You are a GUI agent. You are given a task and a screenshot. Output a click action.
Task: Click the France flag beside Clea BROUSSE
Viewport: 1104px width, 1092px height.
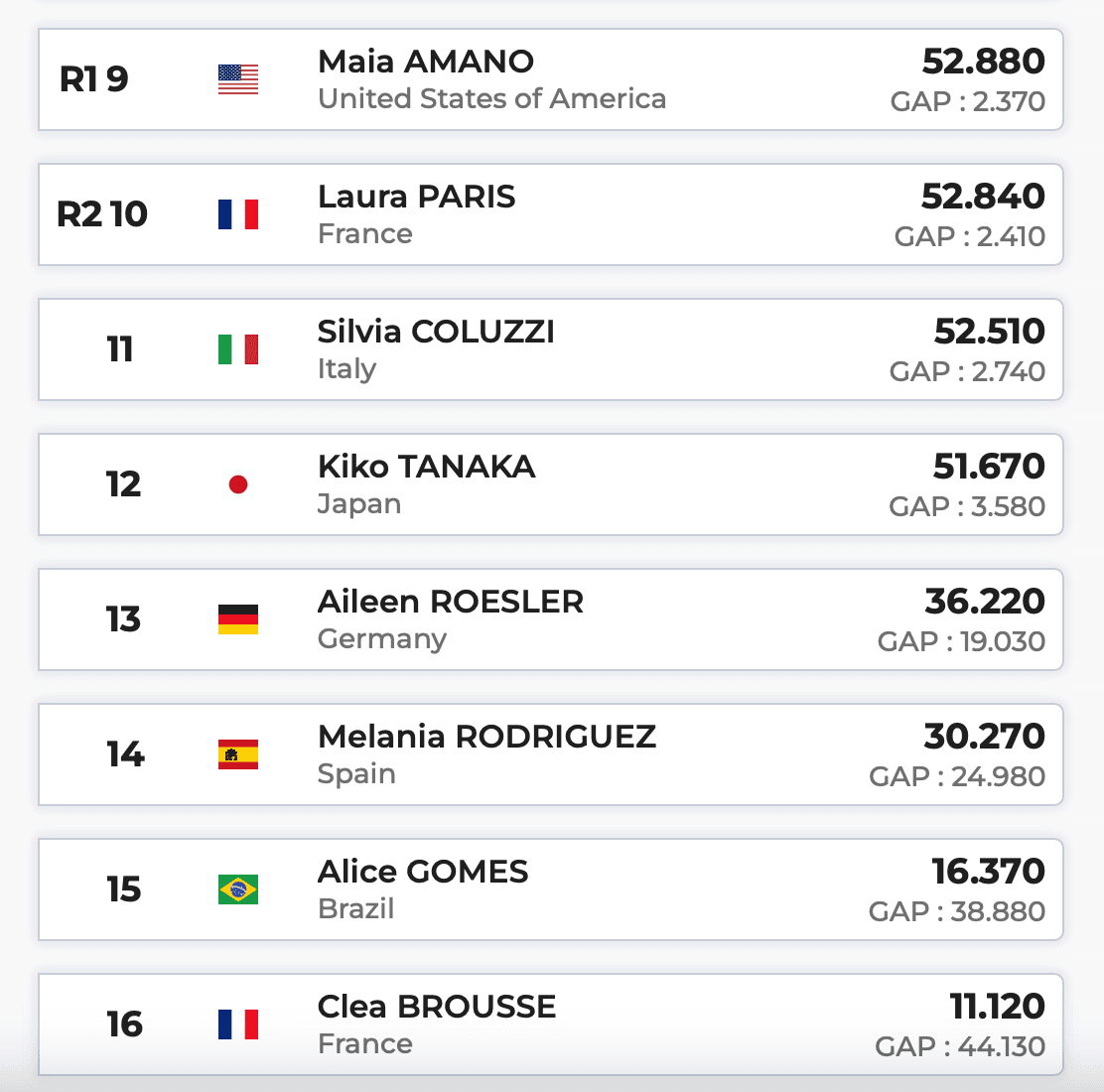[238, 1024]
